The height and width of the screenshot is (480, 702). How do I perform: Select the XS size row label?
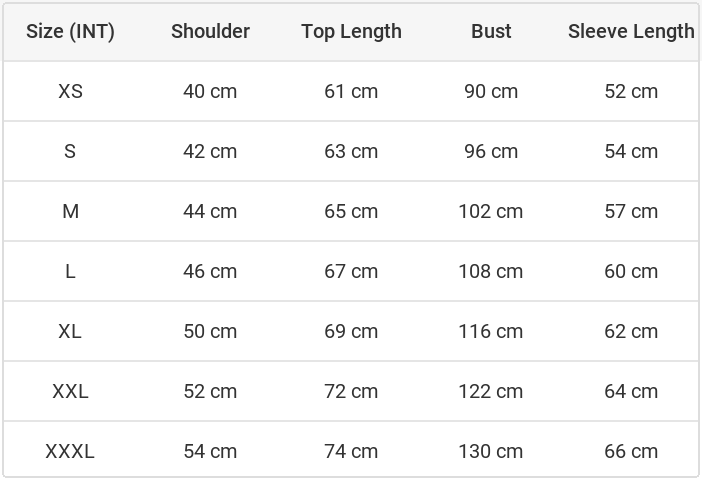click(x=70, y=91)
